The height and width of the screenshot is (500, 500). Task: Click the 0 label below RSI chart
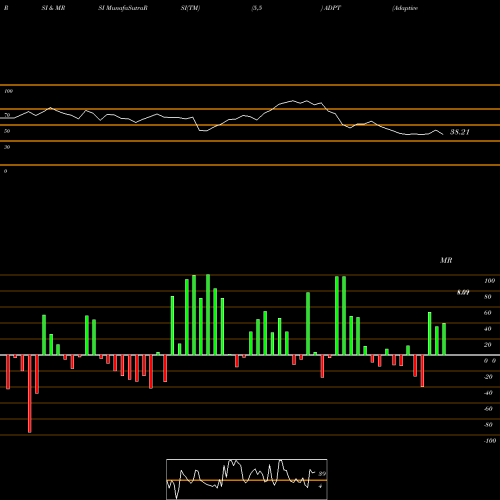pos(5,171)
